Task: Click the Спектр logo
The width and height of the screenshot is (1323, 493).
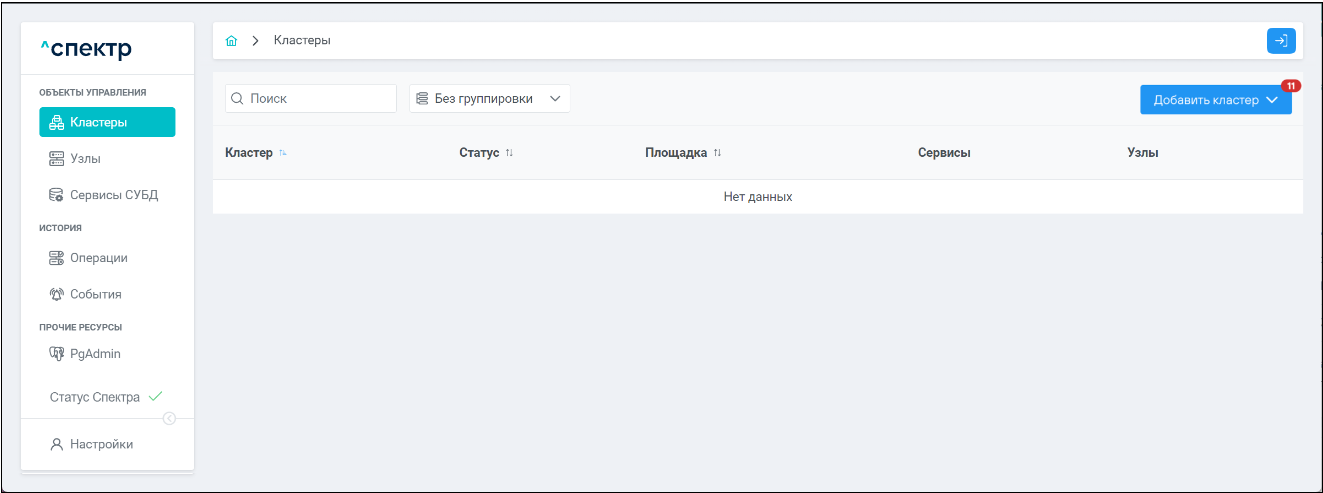Action: (86, 49)
